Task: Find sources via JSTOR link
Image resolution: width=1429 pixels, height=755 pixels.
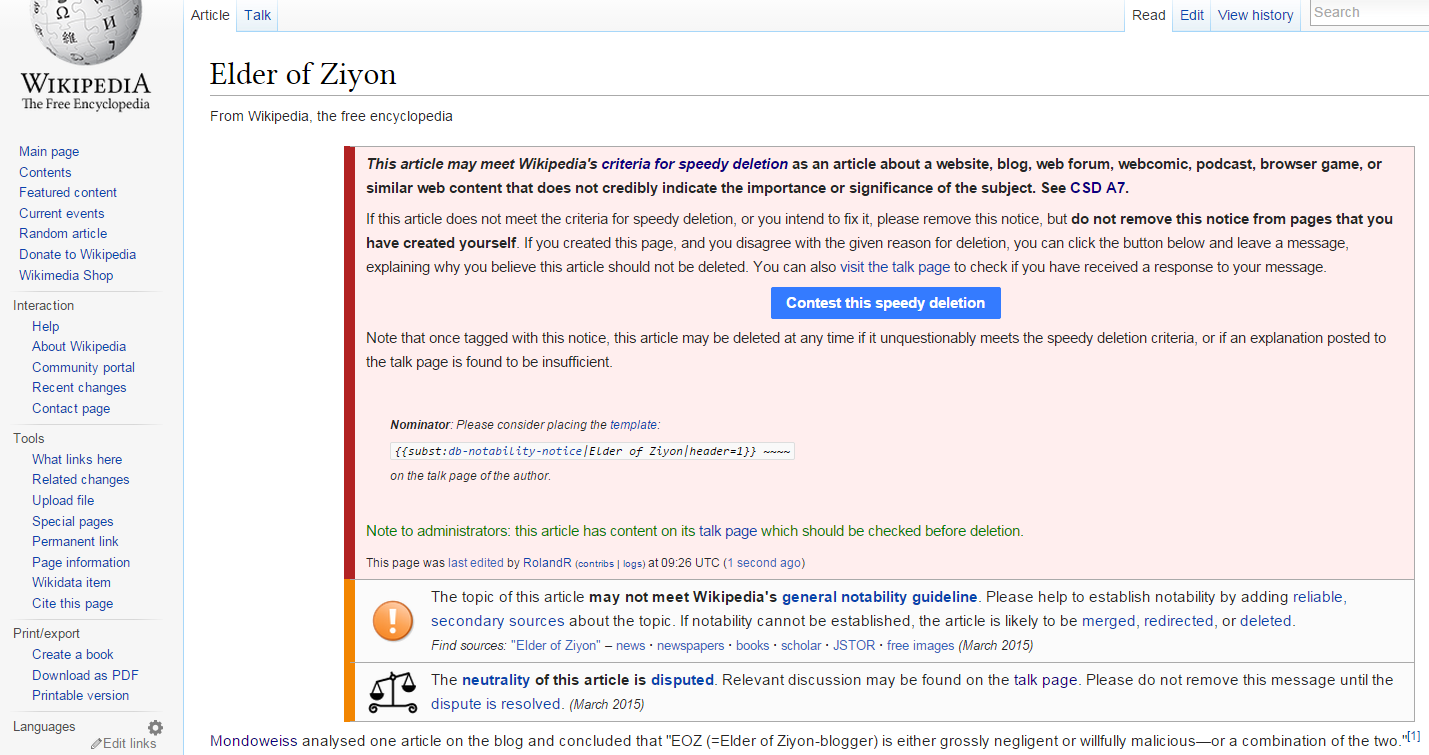Action: 853,646
